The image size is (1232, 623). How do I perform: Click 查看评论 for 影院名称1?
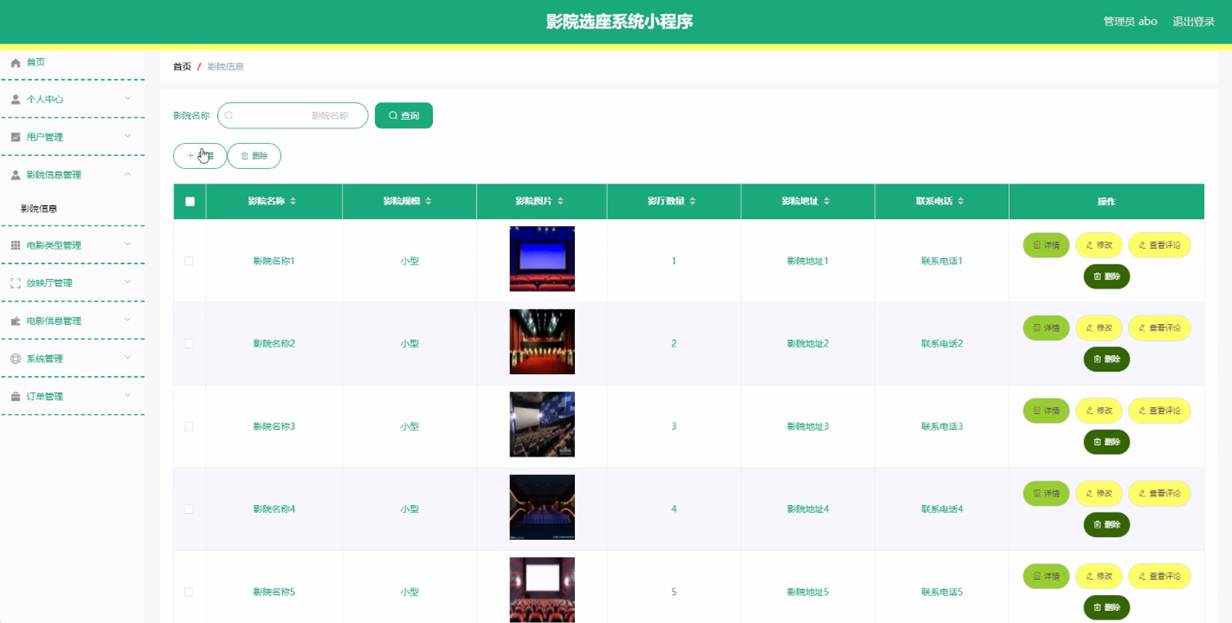click(1159, 245)
